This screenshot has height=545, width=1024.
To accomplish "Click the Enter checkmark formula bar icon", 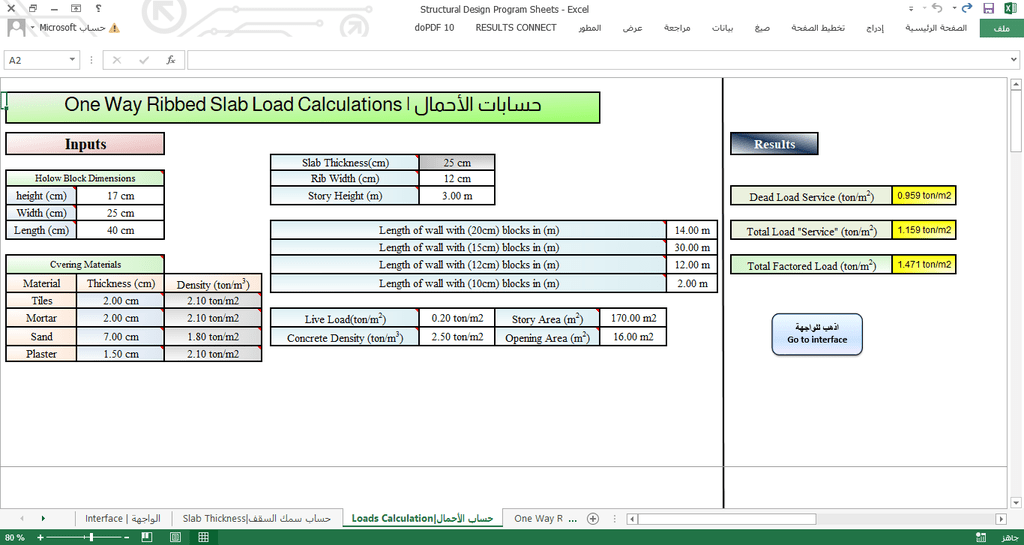I will tap(144, 60).
